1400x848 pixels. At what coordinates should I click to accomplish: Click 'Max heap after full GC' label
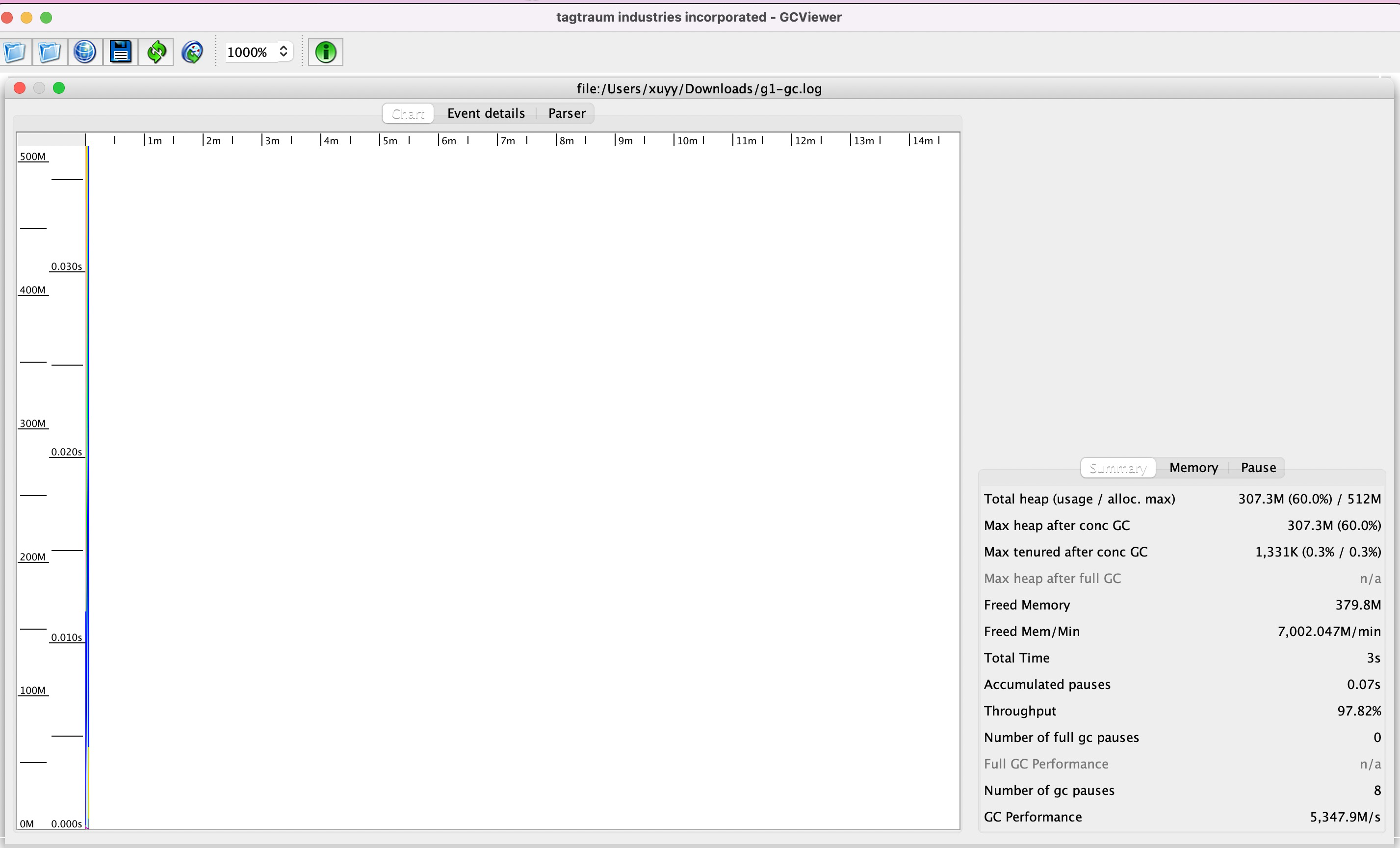pyautogui.click(x=1052, y=579)
